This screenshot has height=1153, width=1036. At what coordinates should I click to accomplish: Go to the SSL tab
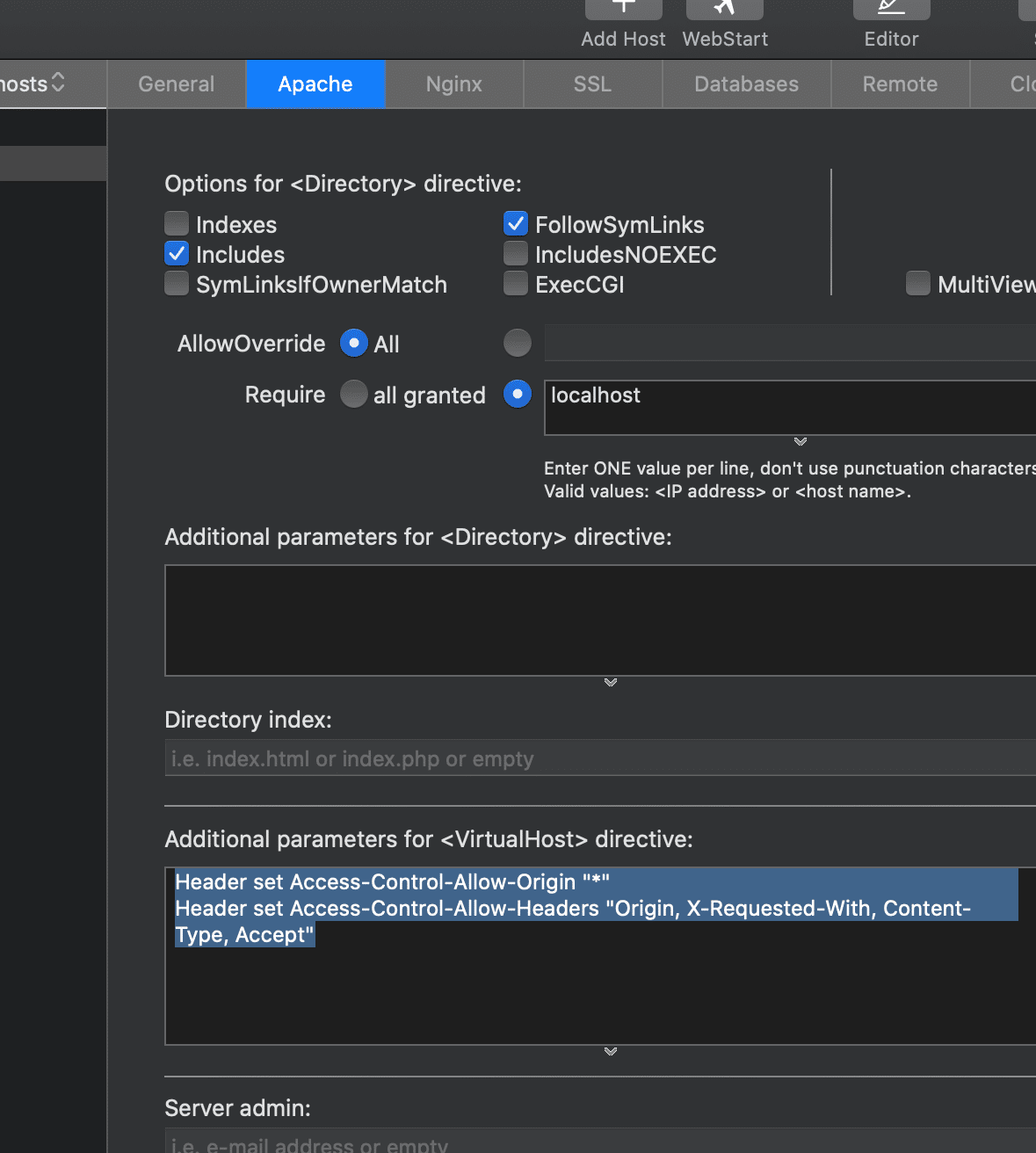click(592, 83)
